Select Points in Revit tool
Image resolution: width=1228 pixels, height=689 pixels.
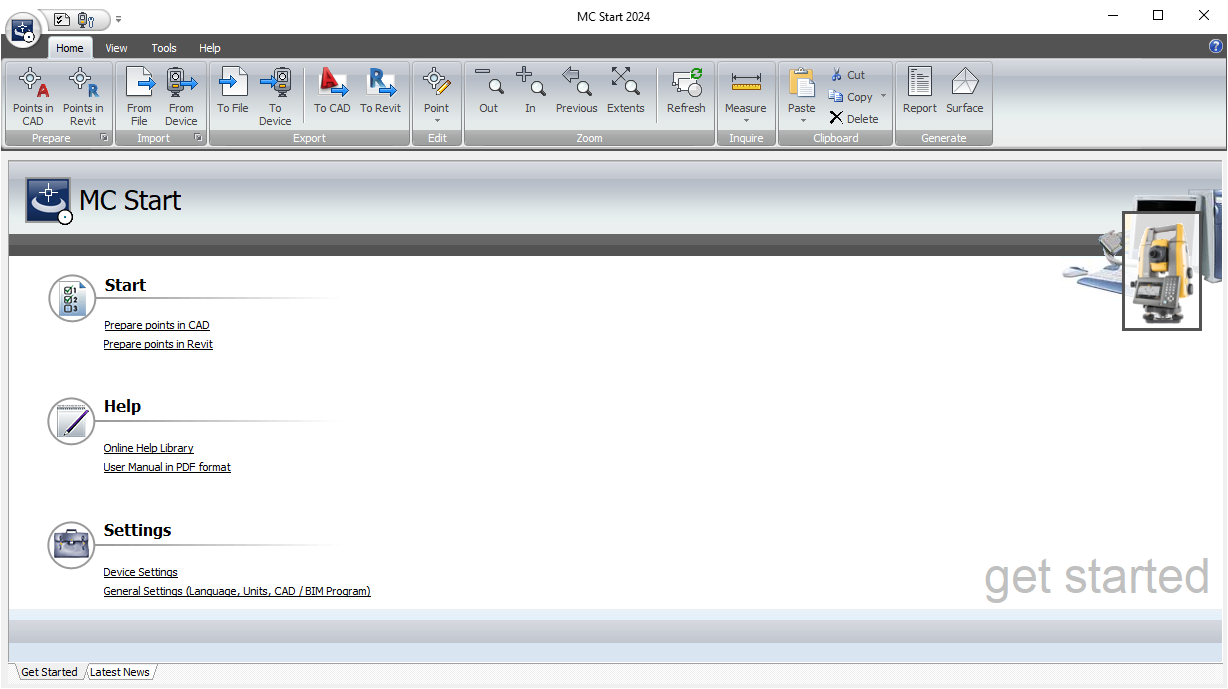pyautogui.click(x=83, y=97)
